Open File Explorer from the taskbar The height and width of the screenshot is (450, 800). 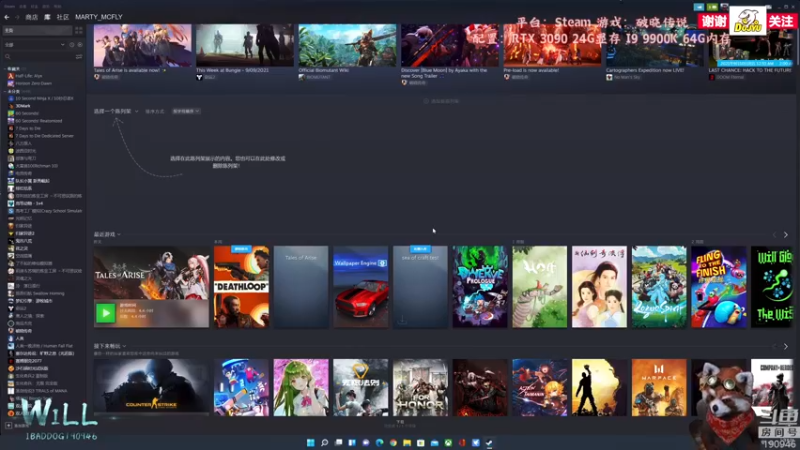click(407, 442)
